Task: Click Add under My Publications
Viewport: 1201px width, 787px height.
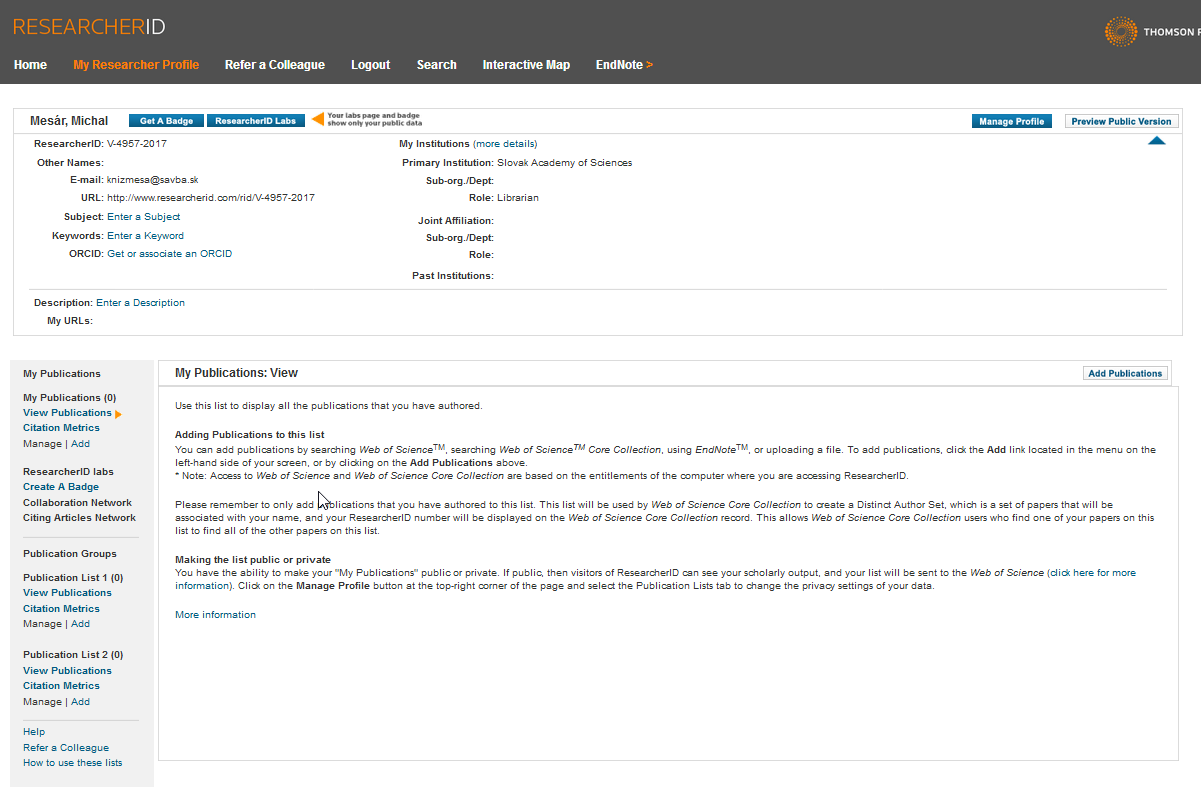Action: pos(81,444)
